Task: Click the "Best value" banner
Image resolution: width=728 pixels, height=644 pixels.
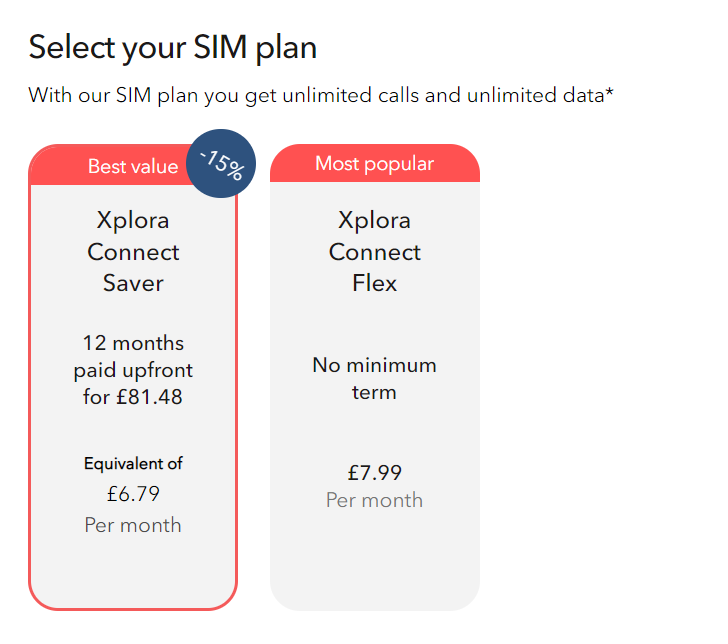Action: 132,166
